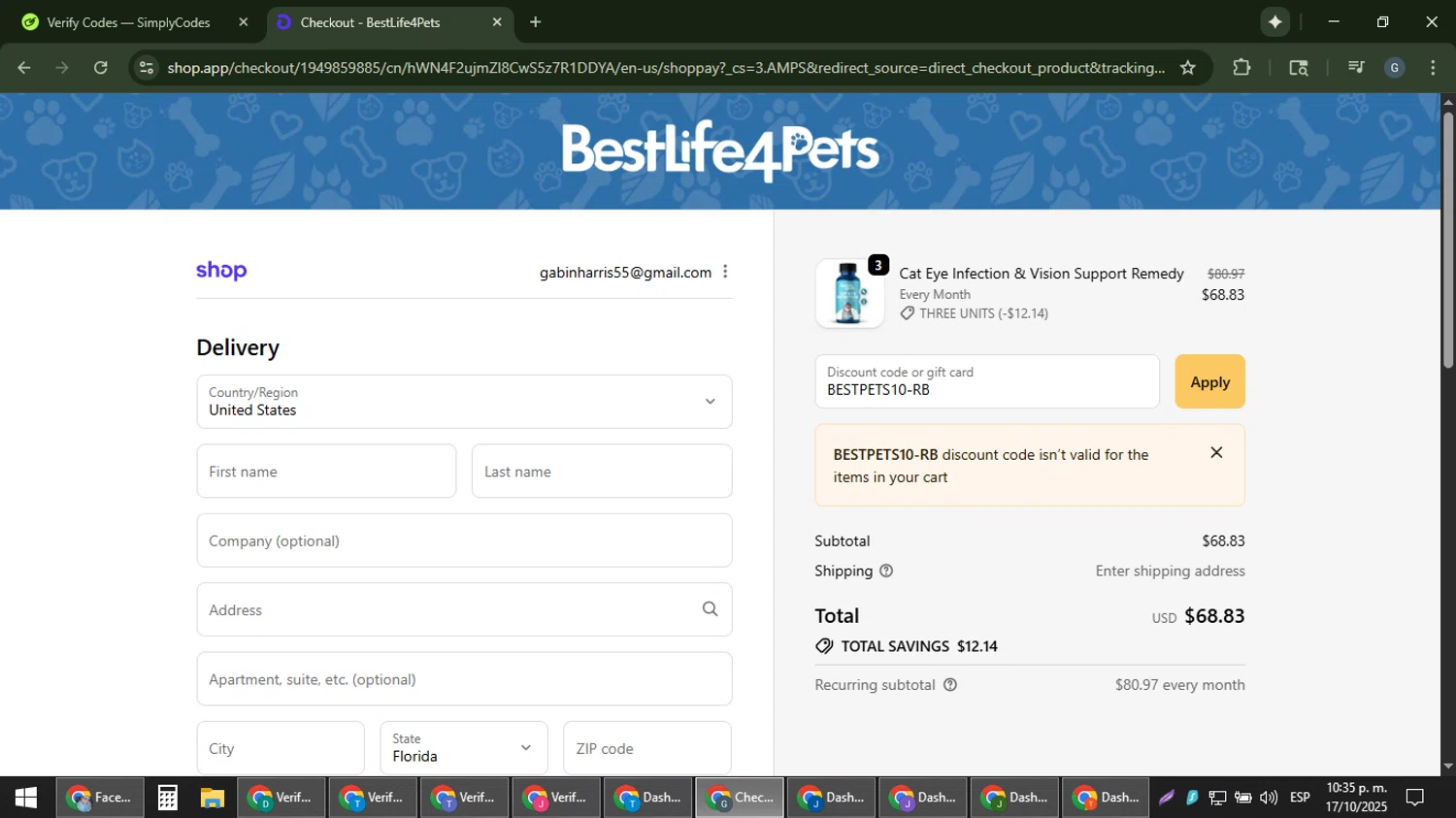Screen dimensions: 1456x818
Task: Dismiss the invalid discount code message
Action: (x=1216, y=453)
